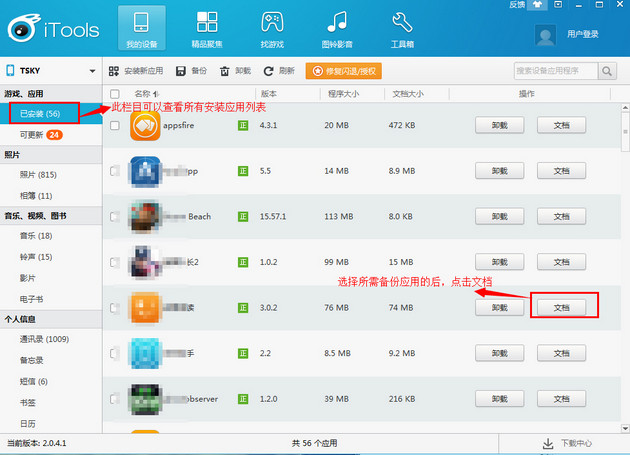Click 安装新应用 install new app
Screen dimensions: 630x455
point(136,71)
